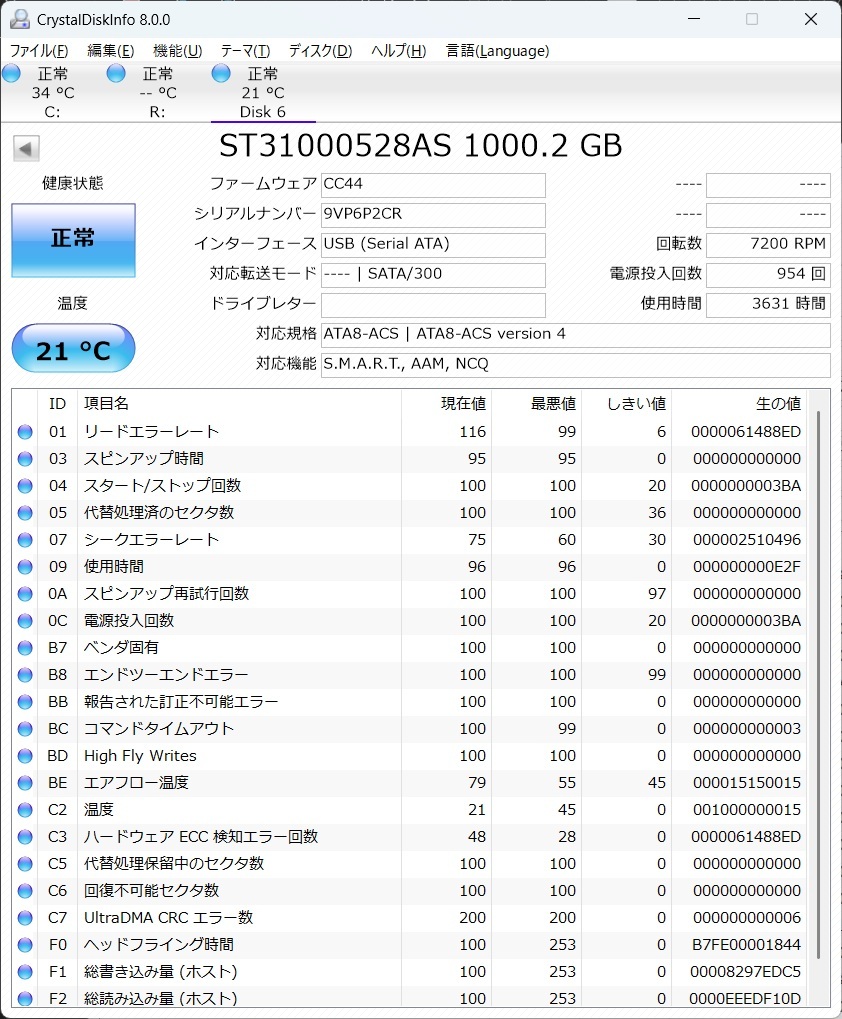Click the power on count field 954 回

(x=768, y=274)
